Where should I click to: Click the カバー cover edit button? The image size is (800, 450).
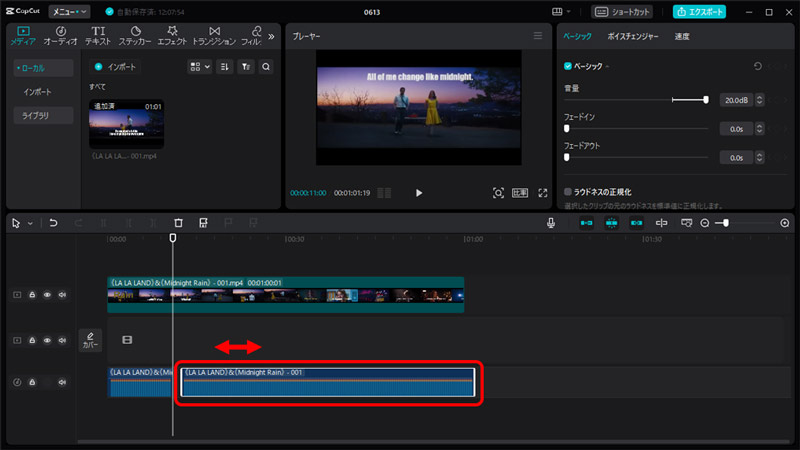point(90,340)
